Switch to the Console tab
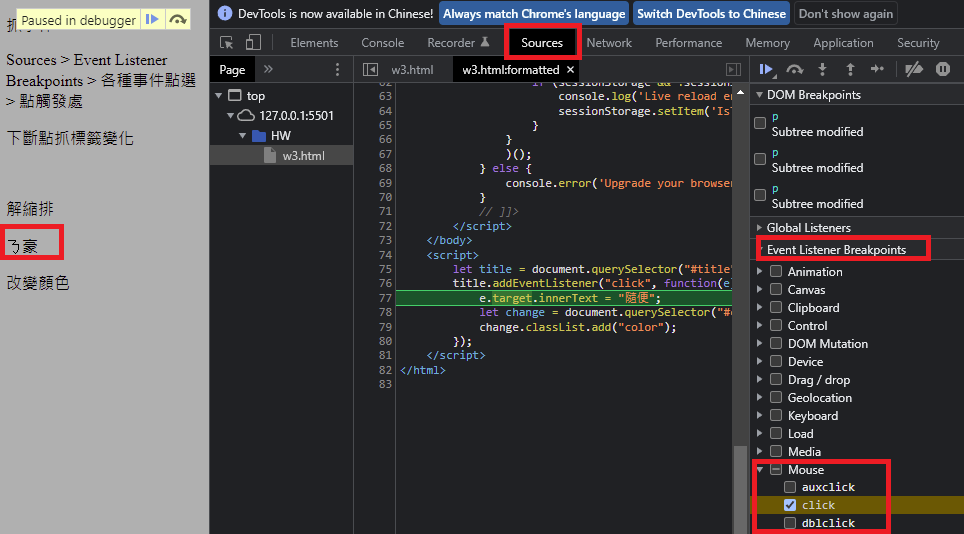Viewport: 964px width, 534px height. click(x=382, y=42)
